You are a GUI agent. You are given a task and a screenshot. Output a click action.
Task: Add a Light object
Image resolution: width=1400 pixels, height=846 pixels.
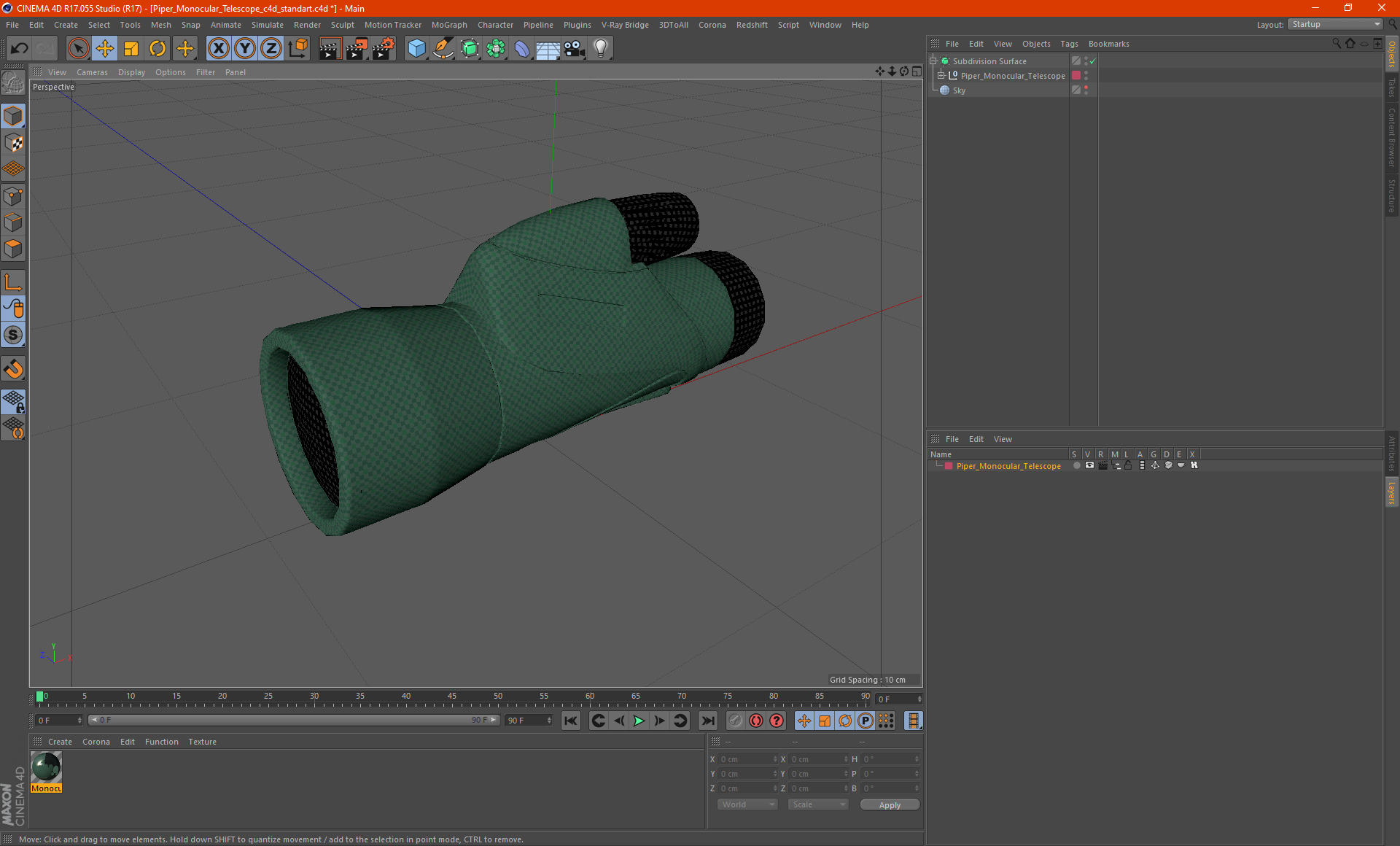coord(600,49)
